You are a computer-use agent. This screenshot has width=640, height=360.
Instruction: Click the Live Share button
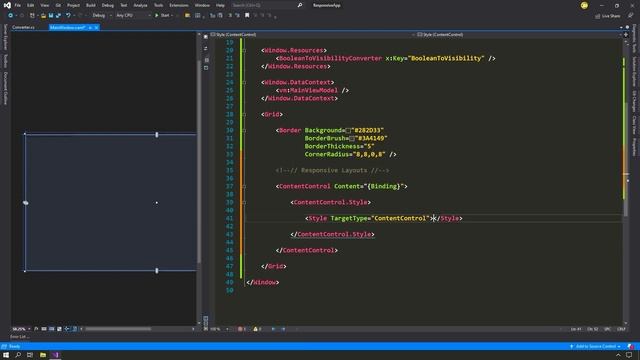pos(608,16)
